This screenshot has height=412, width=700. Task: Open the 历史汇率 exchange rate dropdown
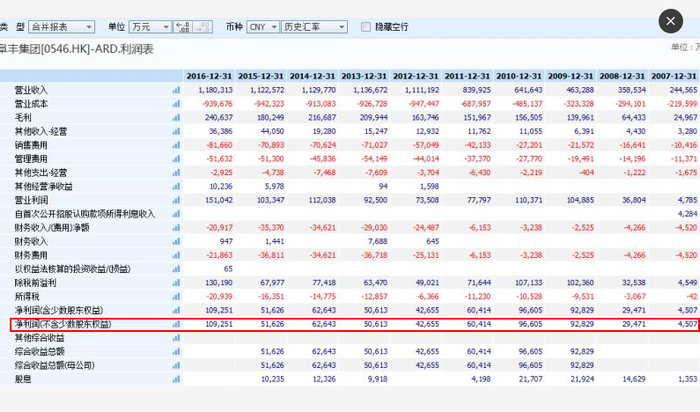pos(314,27)
